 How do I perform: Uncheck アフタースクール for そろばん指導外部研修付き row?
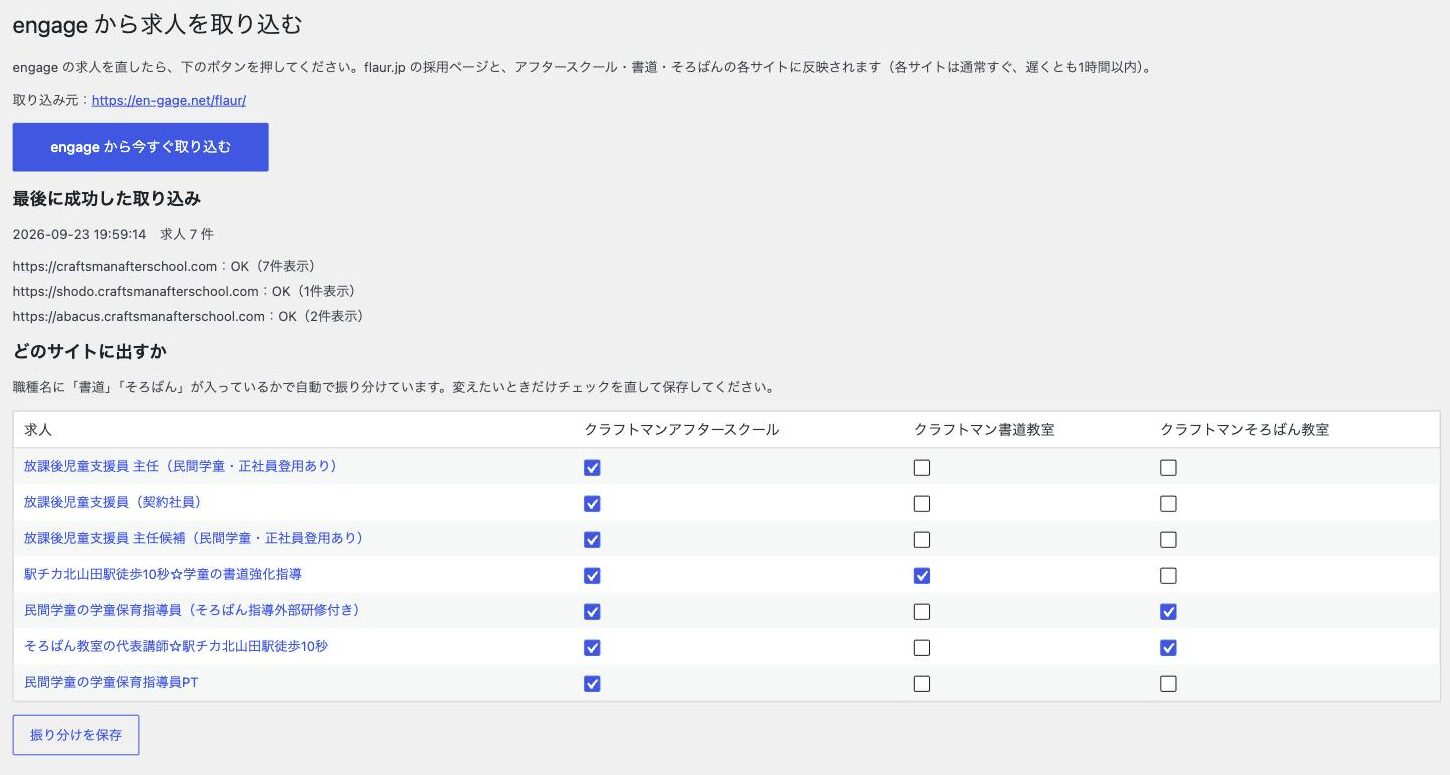point(592,612)
